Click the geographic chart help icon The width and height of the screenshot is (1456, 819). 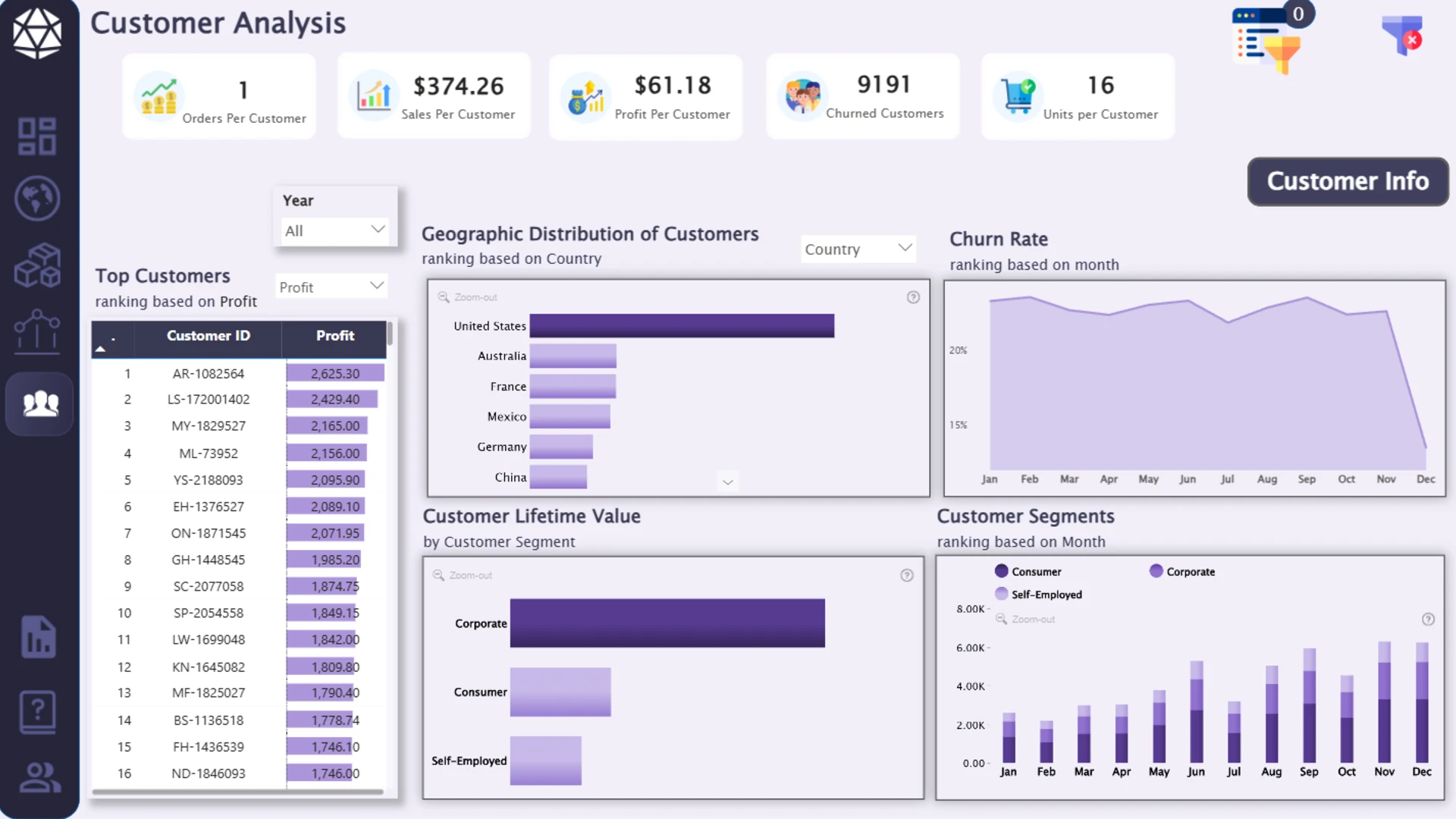(x=913, y=297)
